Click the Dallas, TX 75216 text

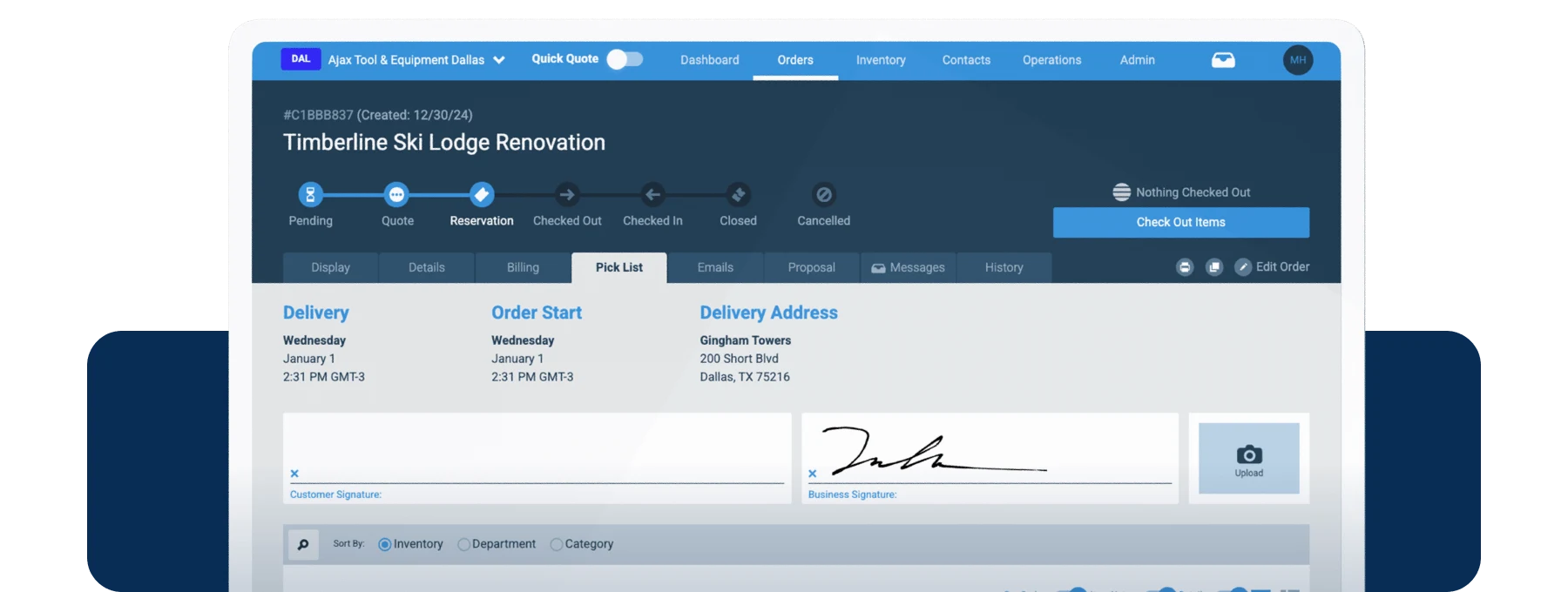click(745, 377)
